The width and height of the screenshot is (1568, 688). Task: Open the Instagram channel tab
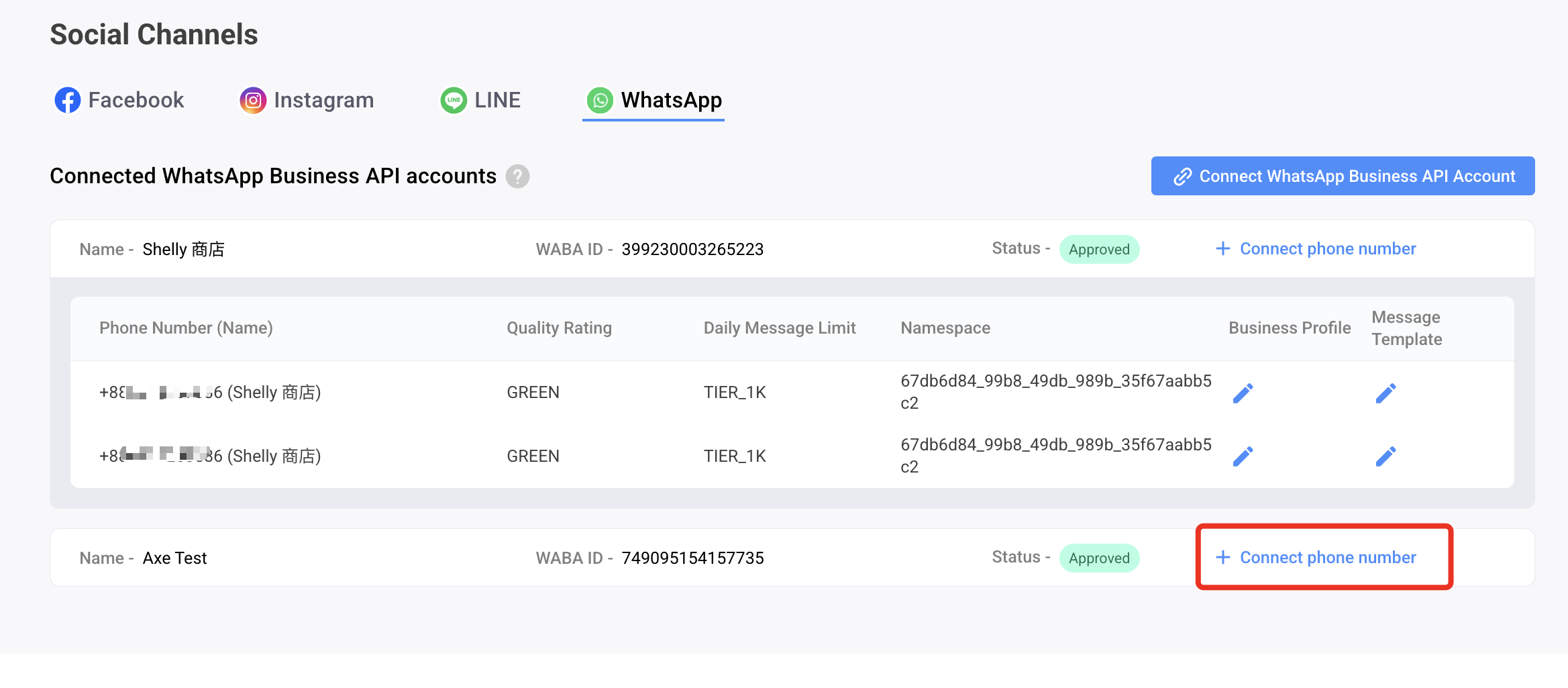point(307,101)
